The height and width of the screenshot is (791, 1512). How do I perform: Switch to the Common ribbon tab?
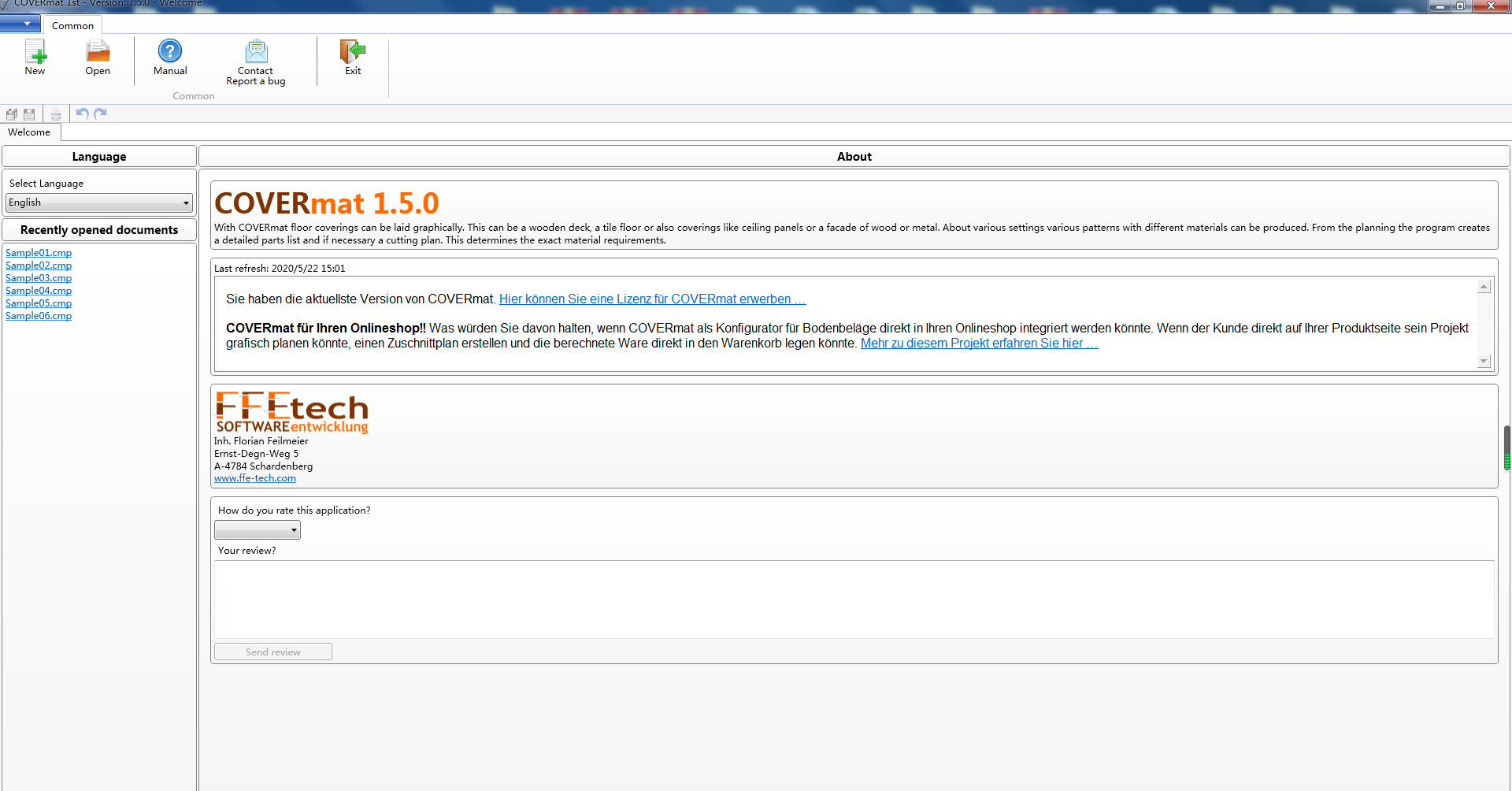click(x=72, y=25)
